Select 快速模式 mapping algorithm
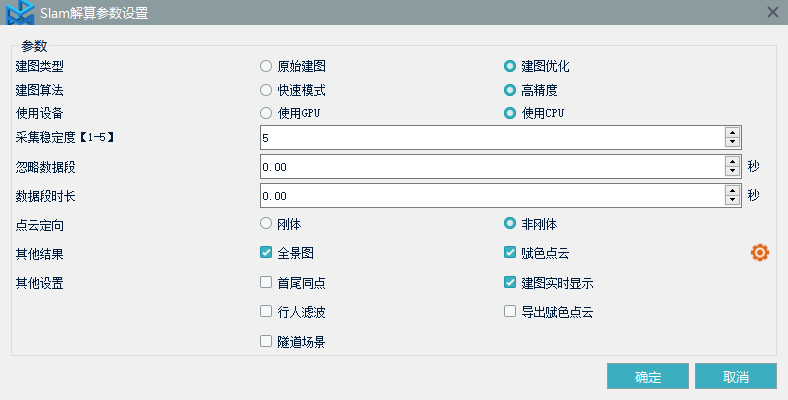The image size is (788, 400). click(266, 89)
